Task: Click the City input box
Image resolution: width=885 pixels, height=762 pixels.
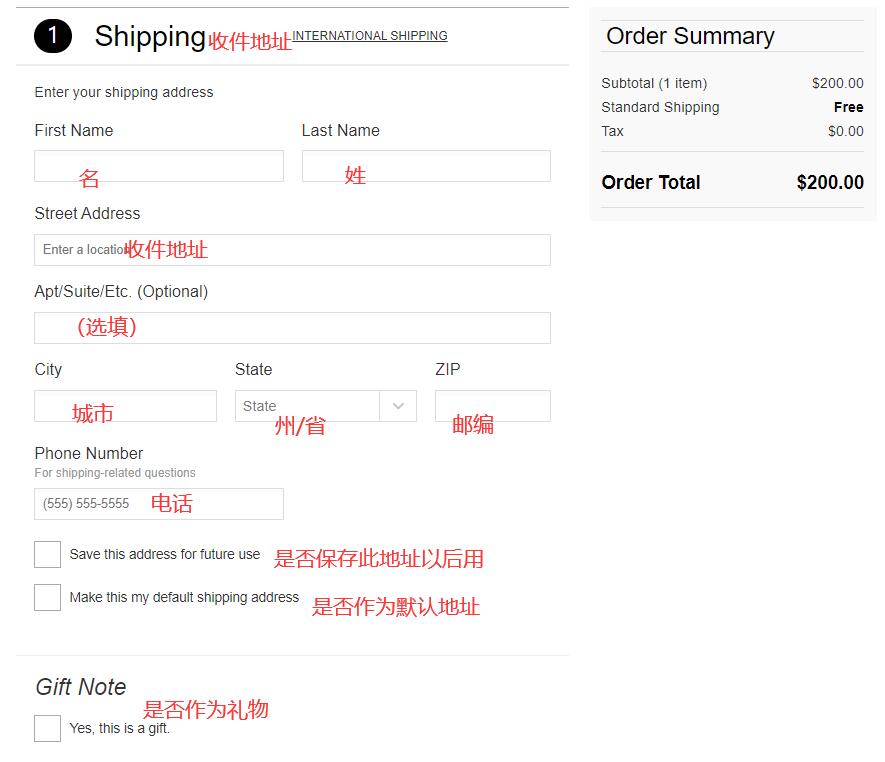Action: pos(125,406)
